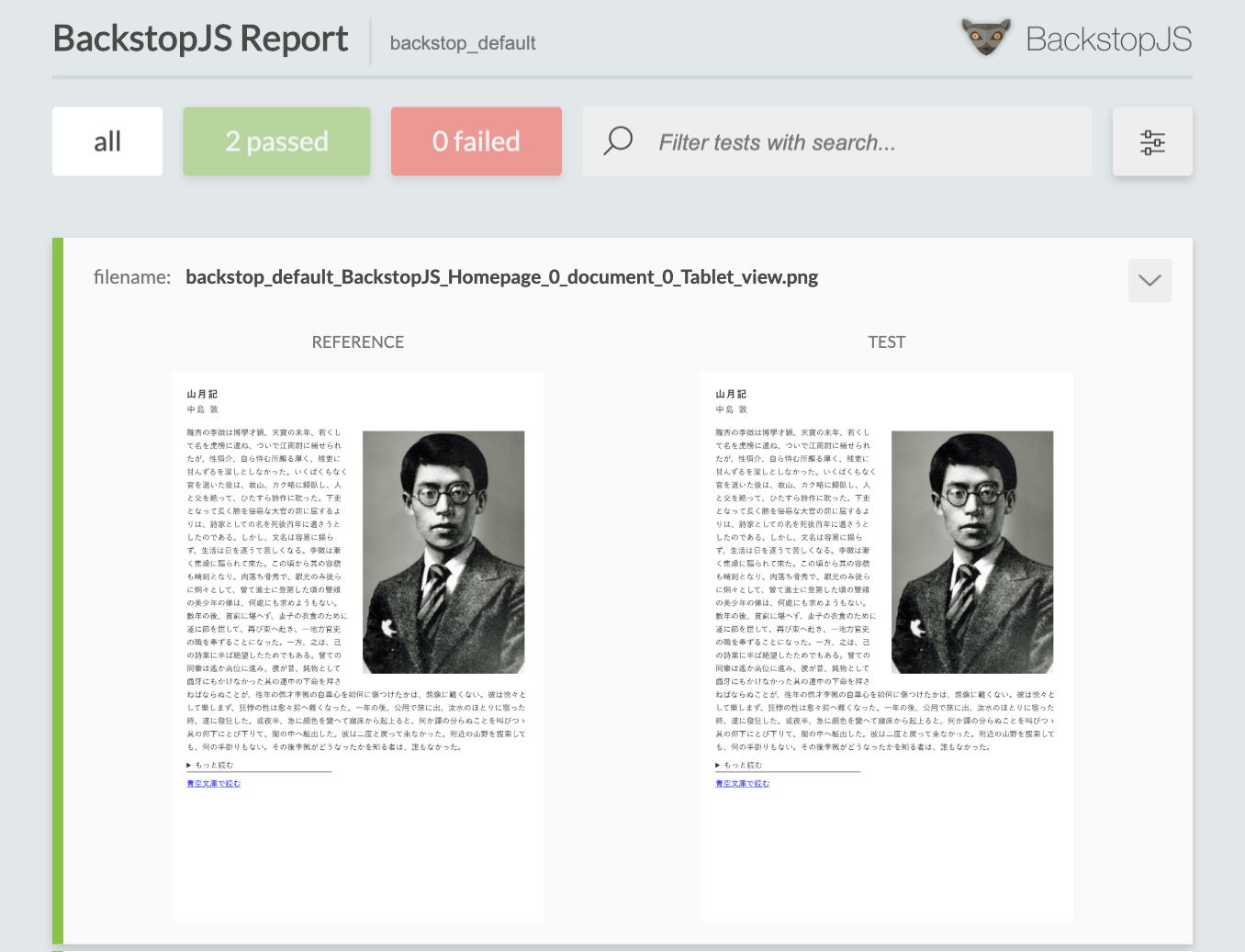Open the REFERENCE screenshot image

[x=358, y=643]
